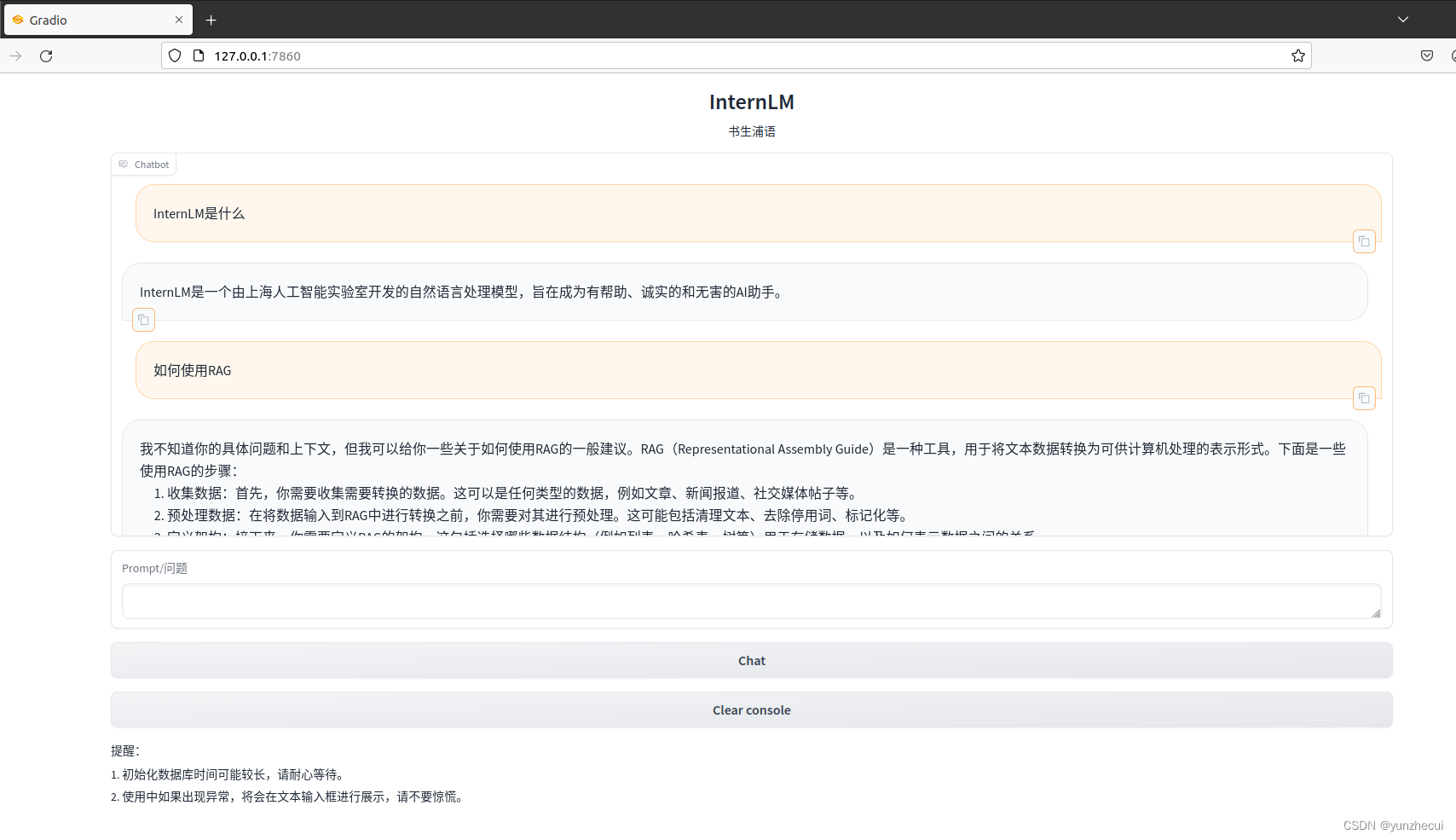Click the 'Prompt/问题' label
1456x840 pixels.
point(154,569)
